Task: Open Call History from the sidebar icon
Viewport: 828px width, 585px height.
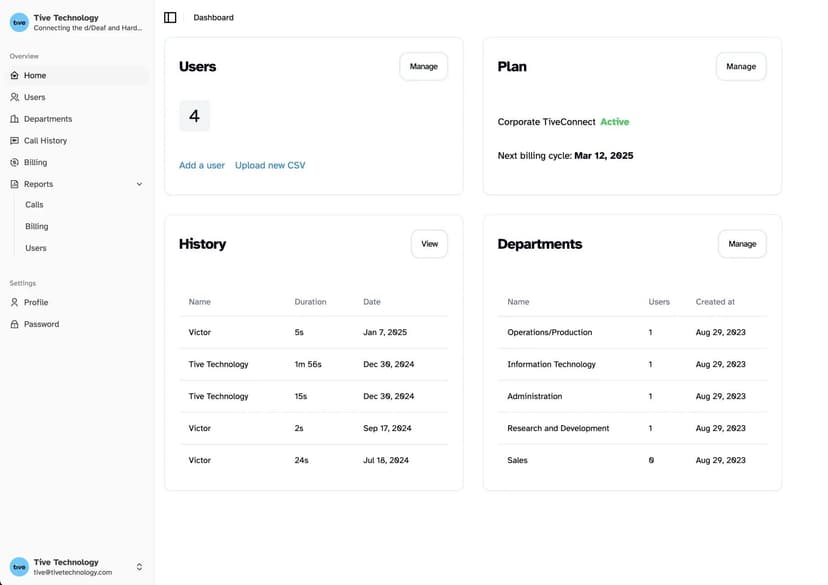Action: (14, 140)
